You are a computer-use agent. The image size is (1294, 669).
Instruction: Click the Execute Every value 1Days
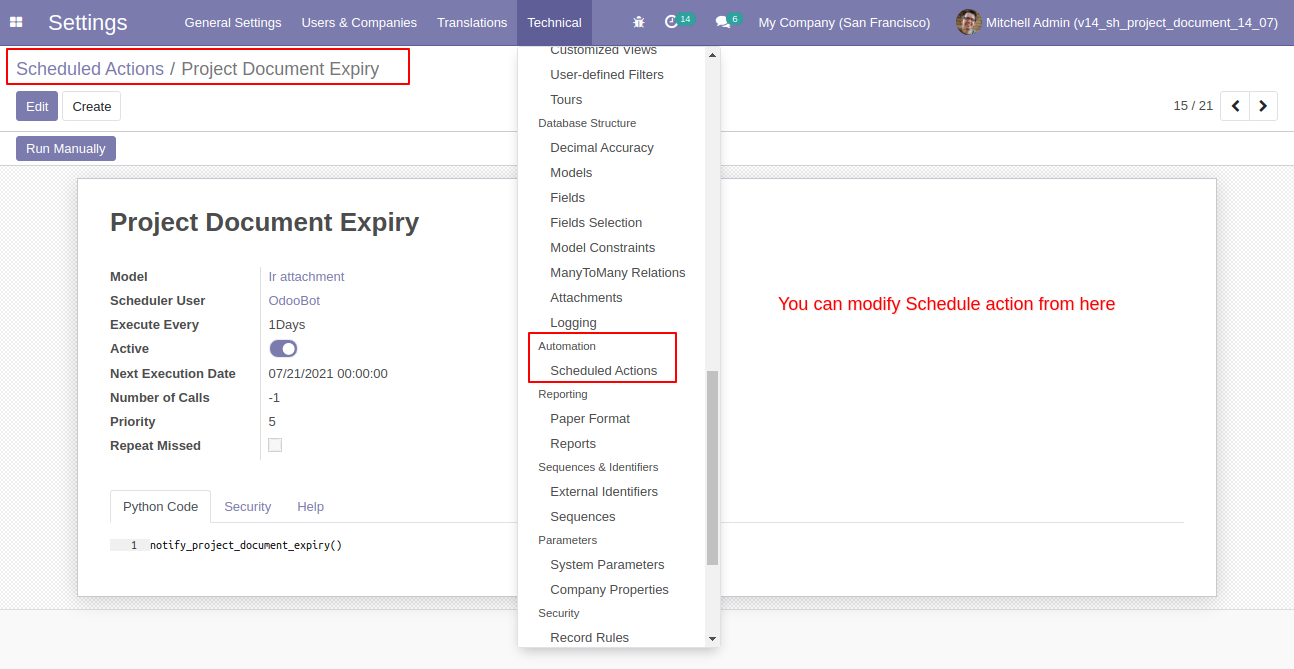point(287,324)
